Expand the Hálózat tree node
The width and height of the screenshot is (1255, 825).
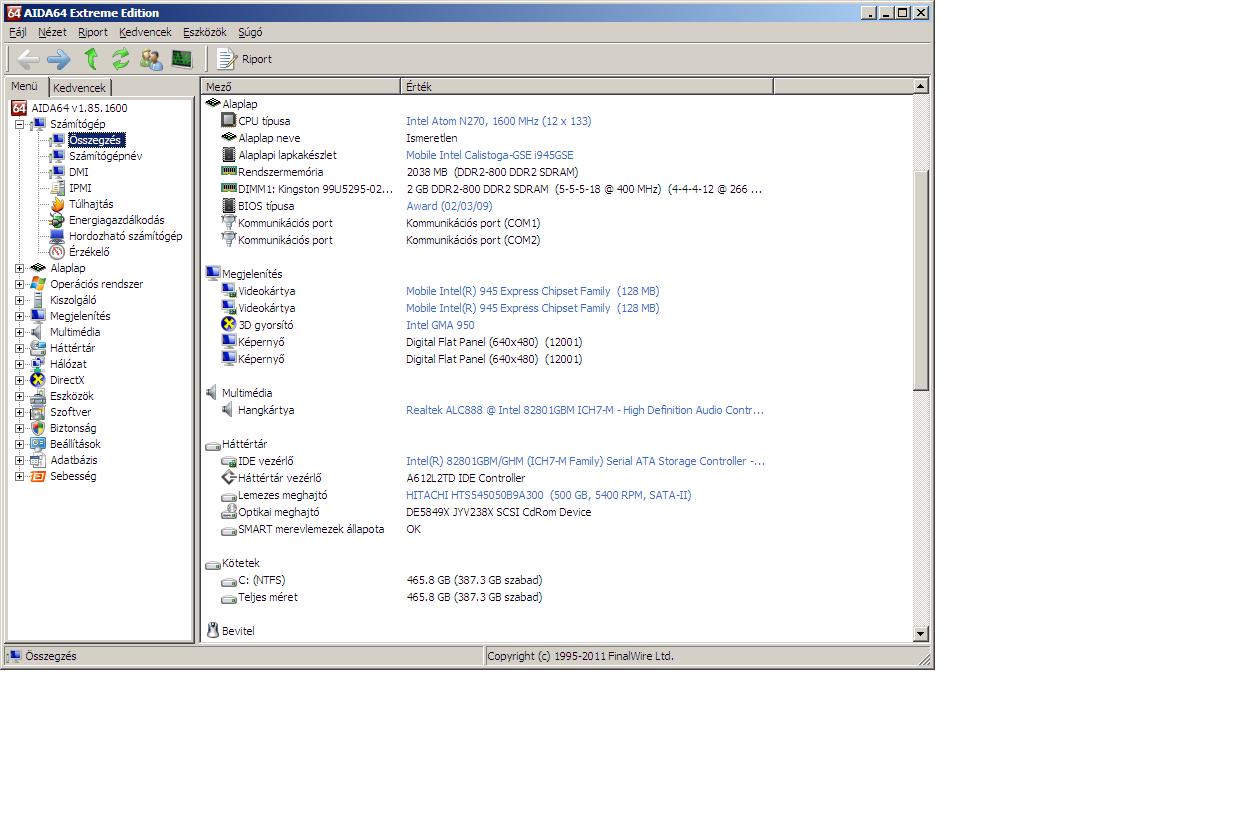pyautogui.click(x=19, y=364)
